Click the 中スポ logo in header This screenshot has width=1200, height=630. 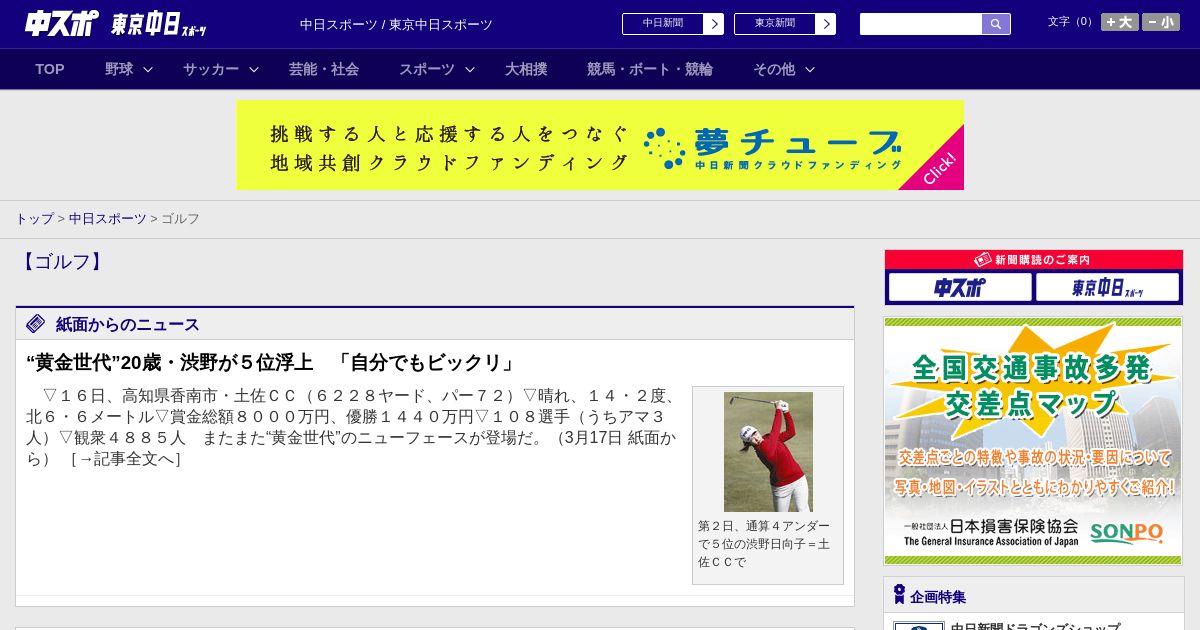(x=62, y=23)
